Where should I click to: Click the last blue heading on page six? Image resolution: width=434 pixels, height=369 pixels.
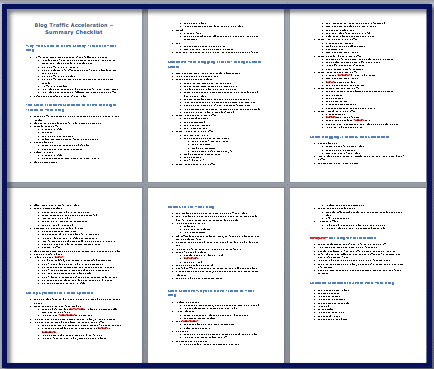[x=352, y=283]
